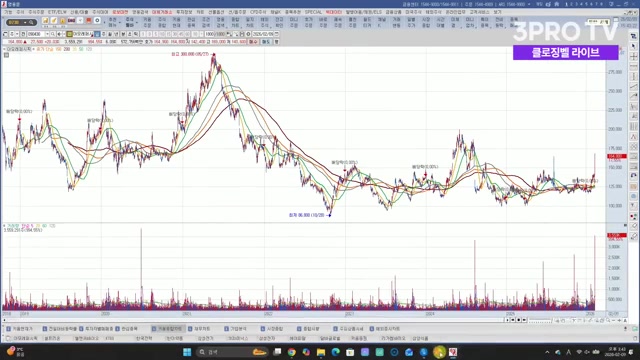Click the topmost icon in right drawing toolbar
This screenshot has height=360, width=640.
click(x=633, y=36)
